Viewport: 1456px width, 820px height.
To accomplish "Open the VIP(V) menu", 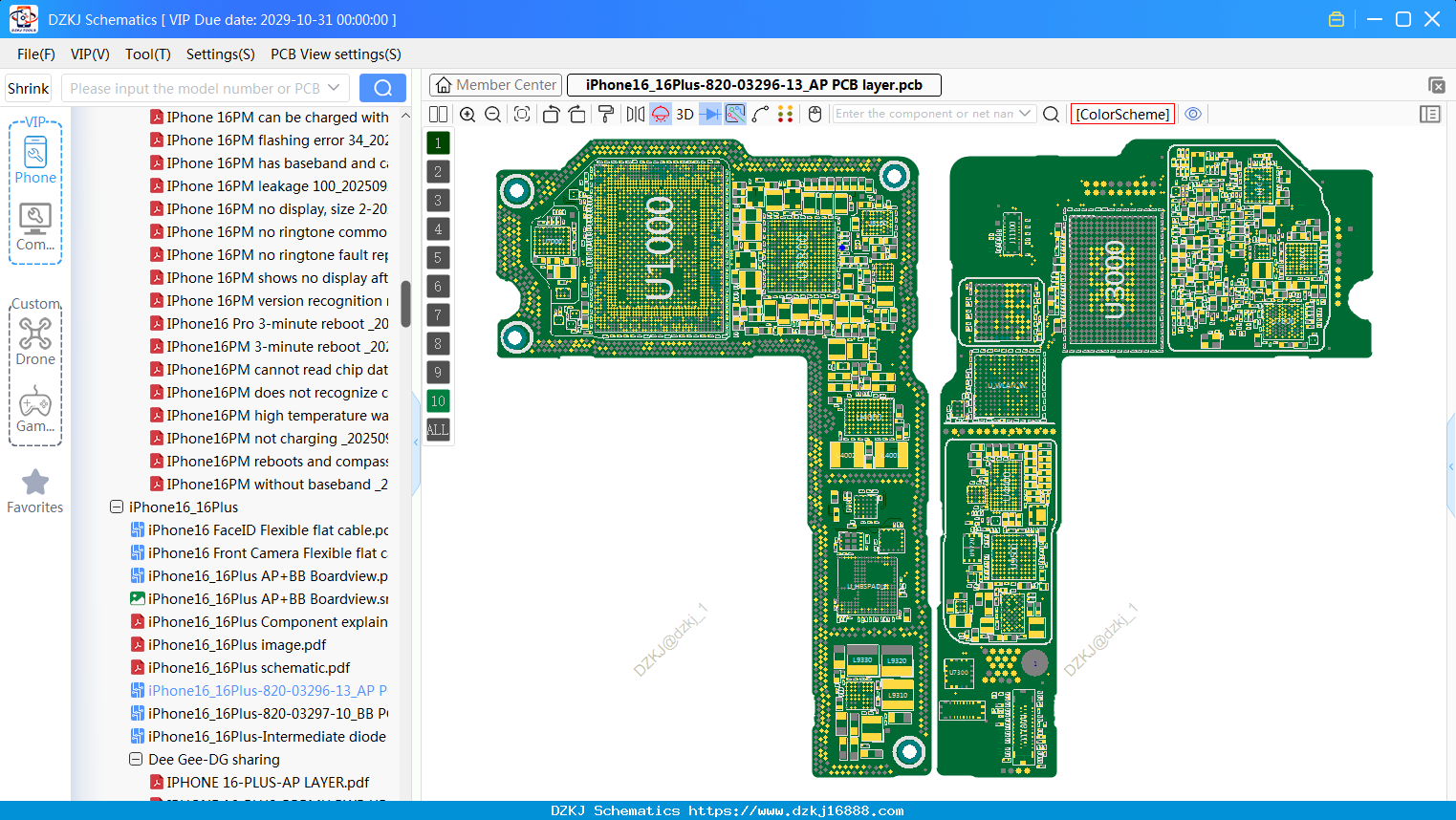I will tap(90, 54).
